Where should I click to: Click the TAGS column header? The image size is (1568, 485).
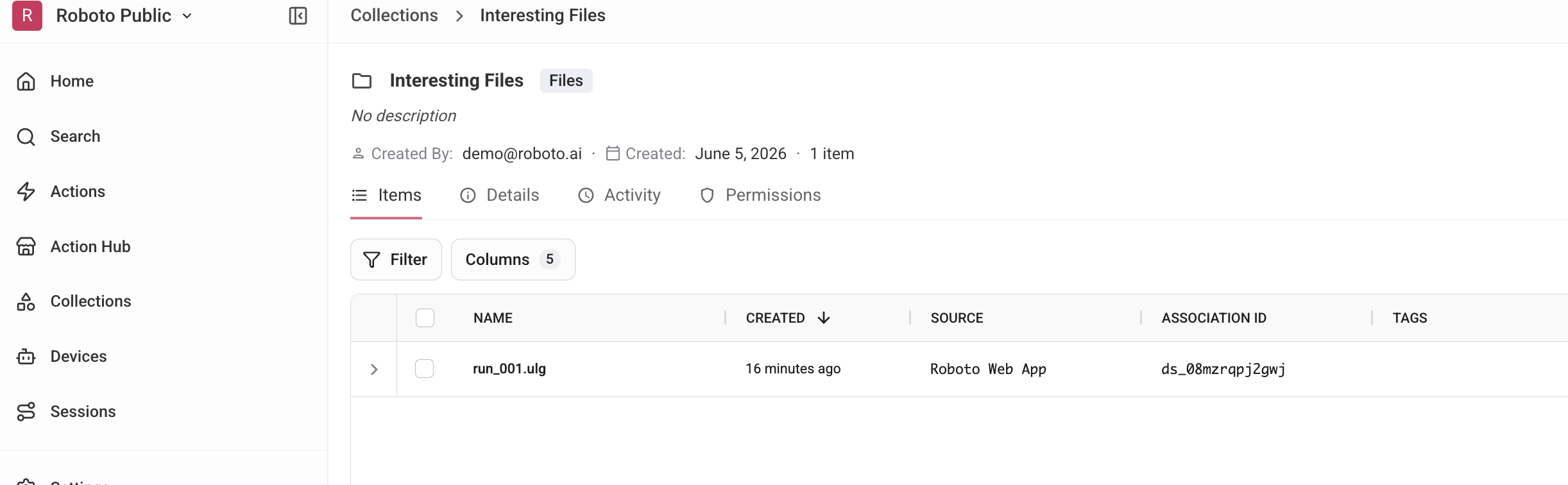[x=1410, y=318]
